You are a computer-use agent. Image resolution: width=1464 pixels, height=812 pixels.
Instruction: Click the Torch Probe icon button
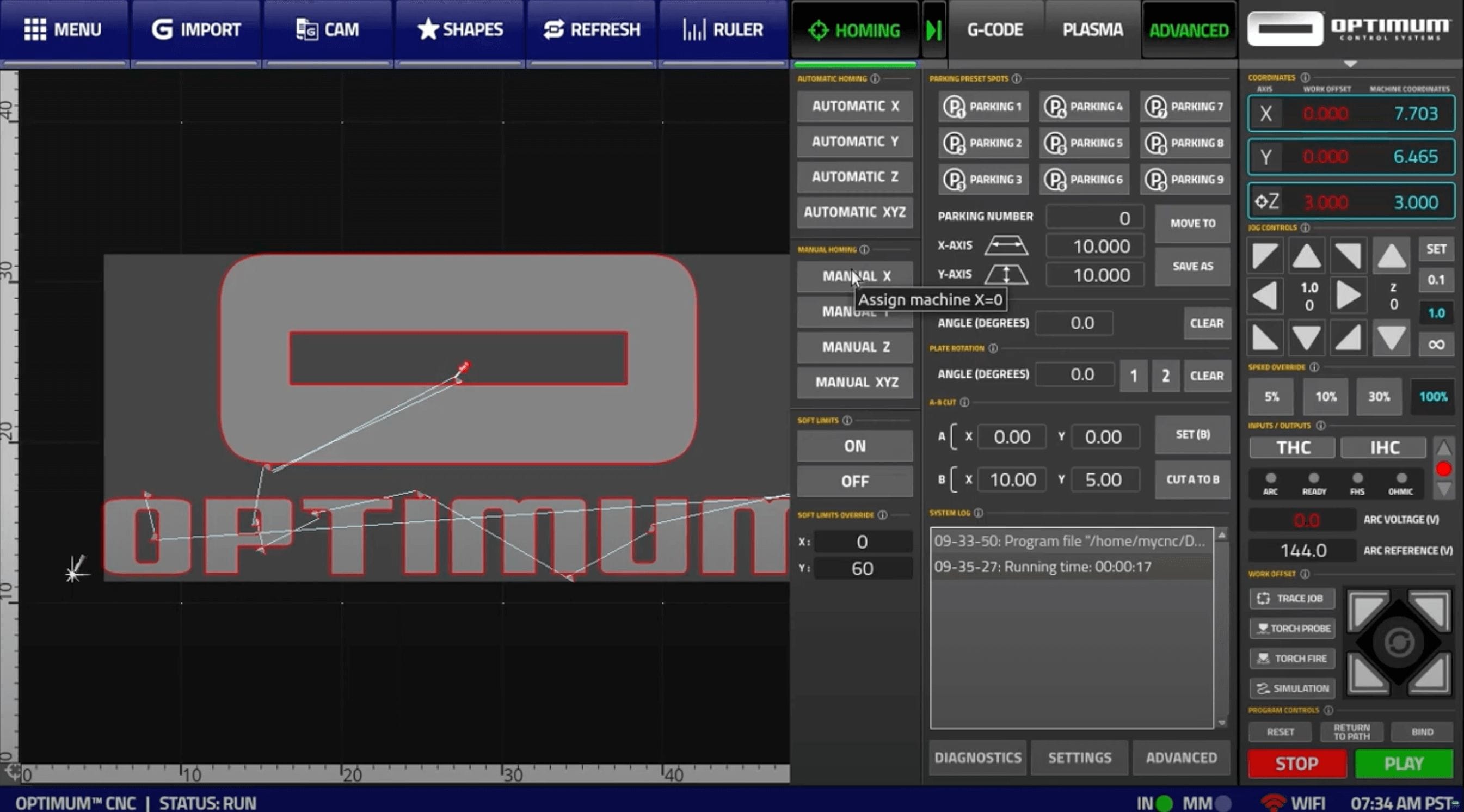1292,628
